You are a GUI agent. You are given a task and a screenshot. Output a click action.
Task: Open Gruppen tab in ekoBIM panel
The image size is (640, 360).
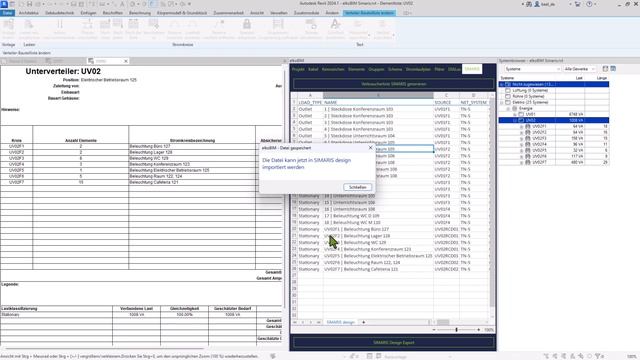click(x=376, y=69)
